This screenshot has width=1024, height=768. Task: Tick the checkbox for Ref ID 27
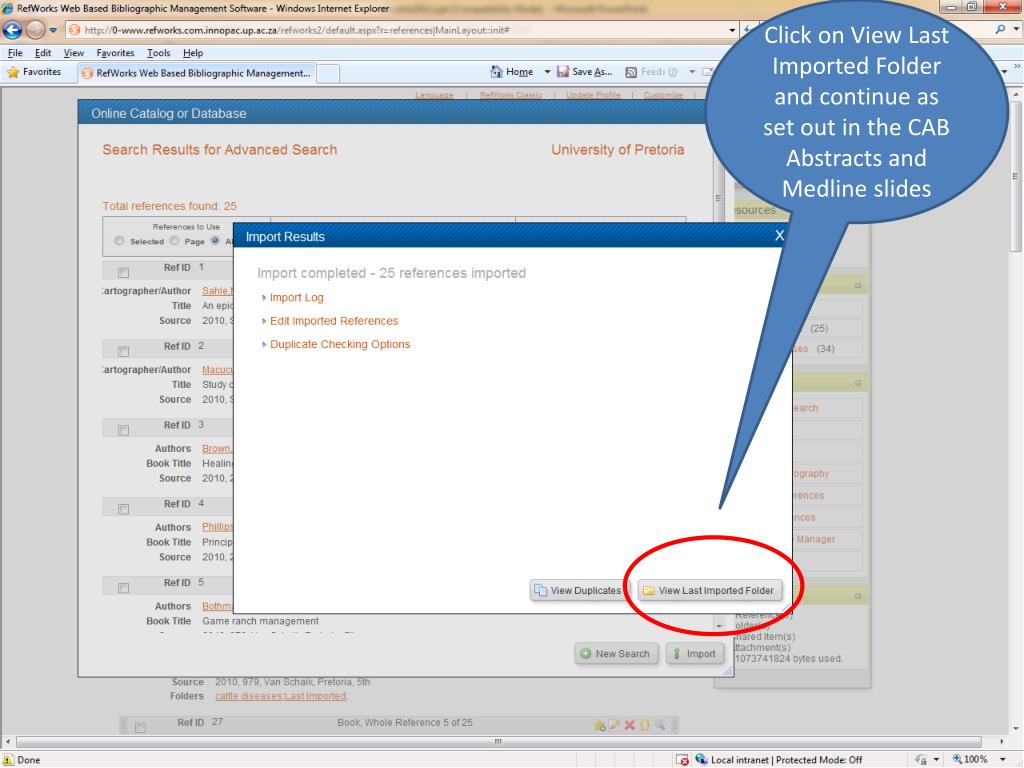click(x=140, y=727)
